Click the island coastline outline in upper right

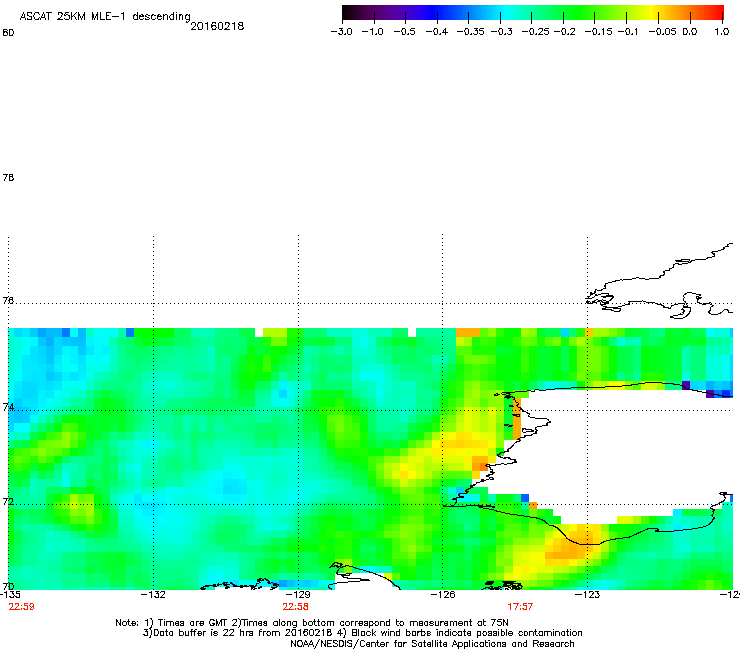pos(660,281)
